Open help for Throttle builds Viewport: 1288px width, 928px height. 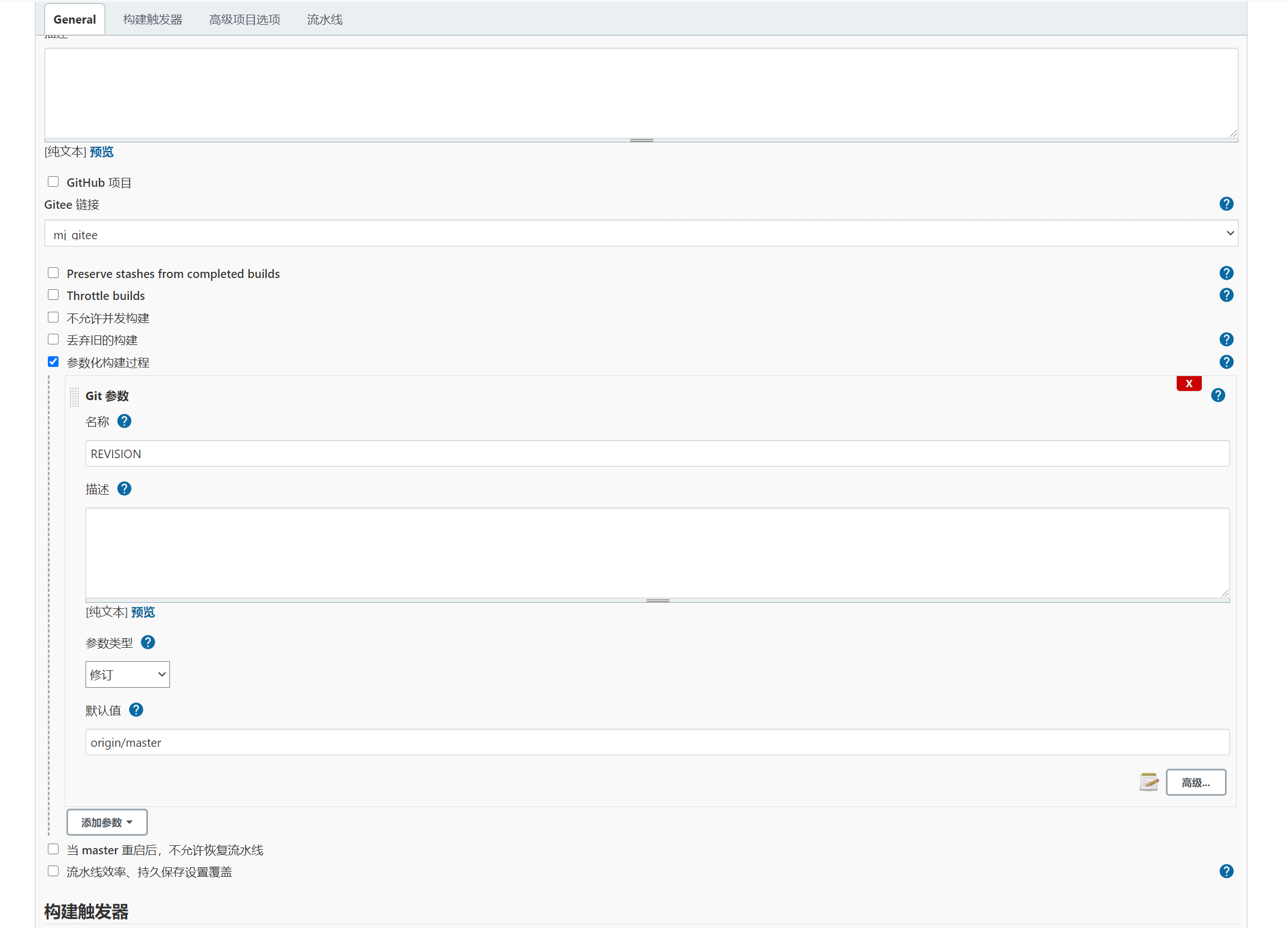[x=1226, y=295]
